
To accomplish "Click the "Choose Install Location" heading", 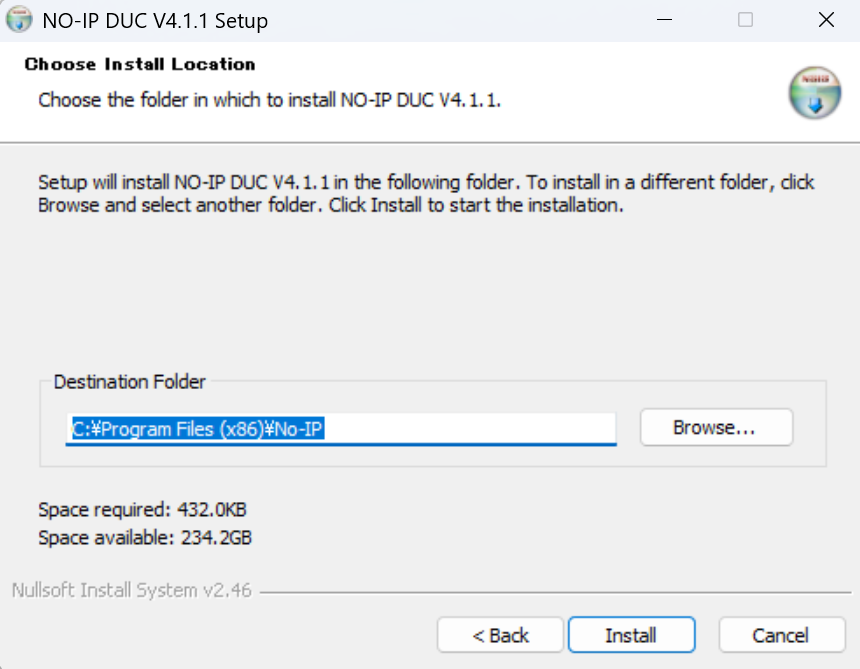I will click(x=140, y=64).
